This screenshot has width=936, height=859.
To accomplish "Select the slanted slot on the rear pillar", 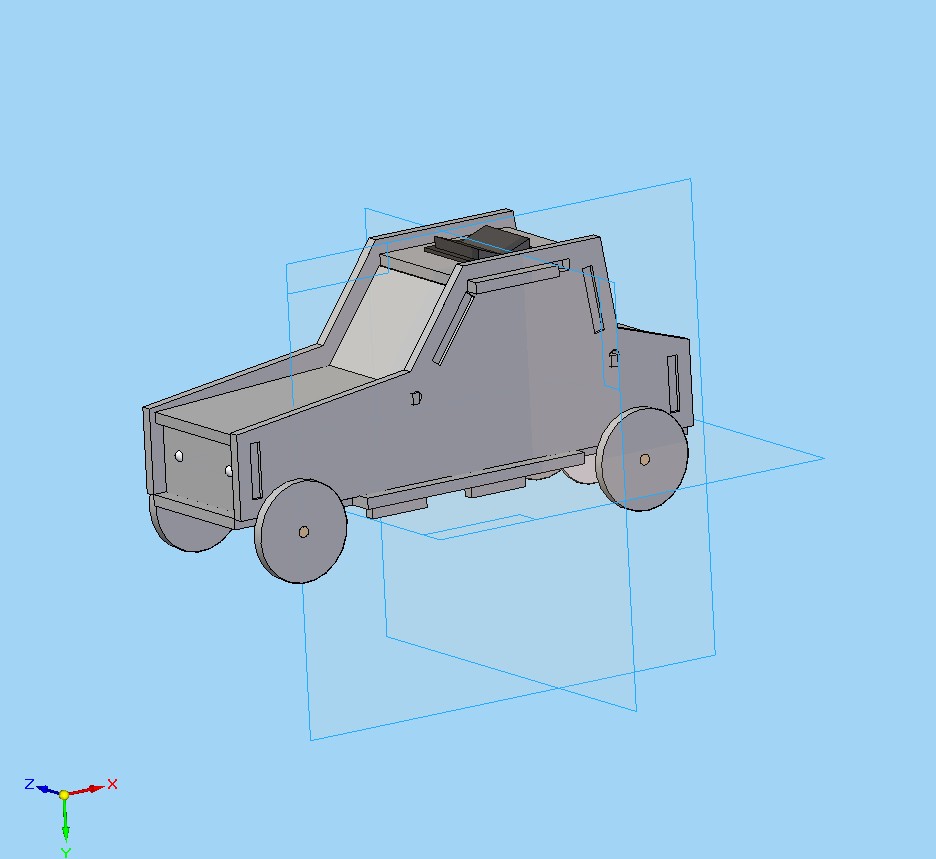I will 594,300.
